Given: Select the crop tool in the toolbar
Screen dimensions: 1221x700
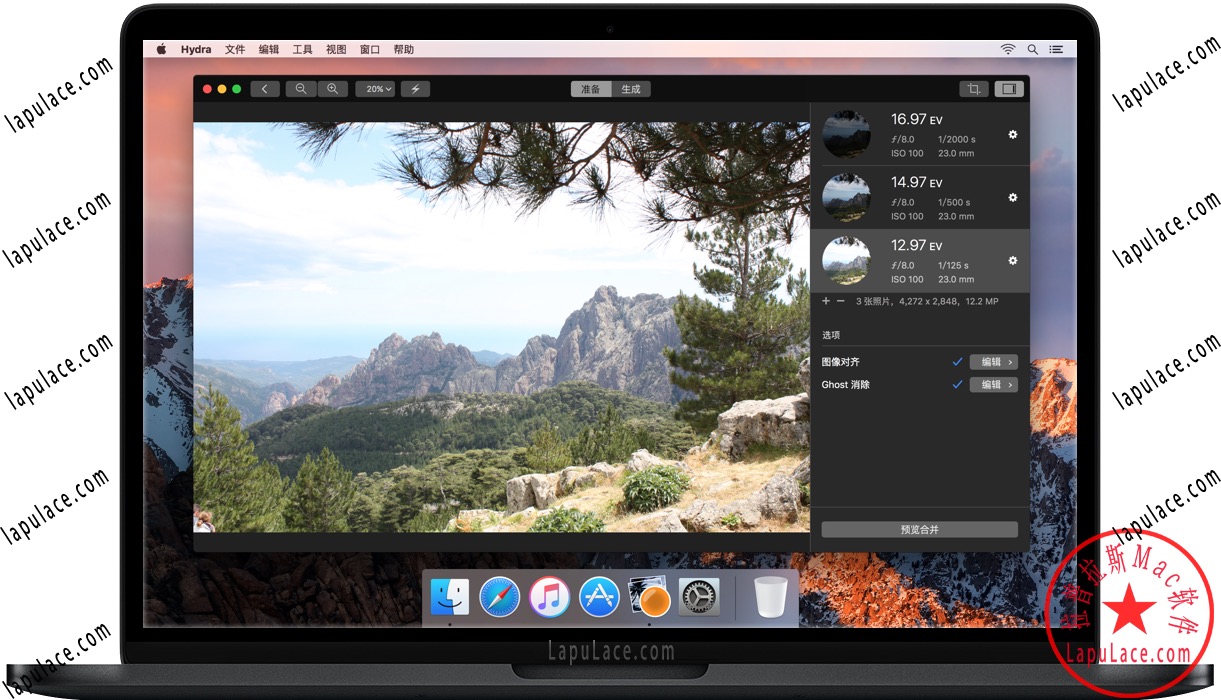Looking at the screenshot, I should (973, 88).
